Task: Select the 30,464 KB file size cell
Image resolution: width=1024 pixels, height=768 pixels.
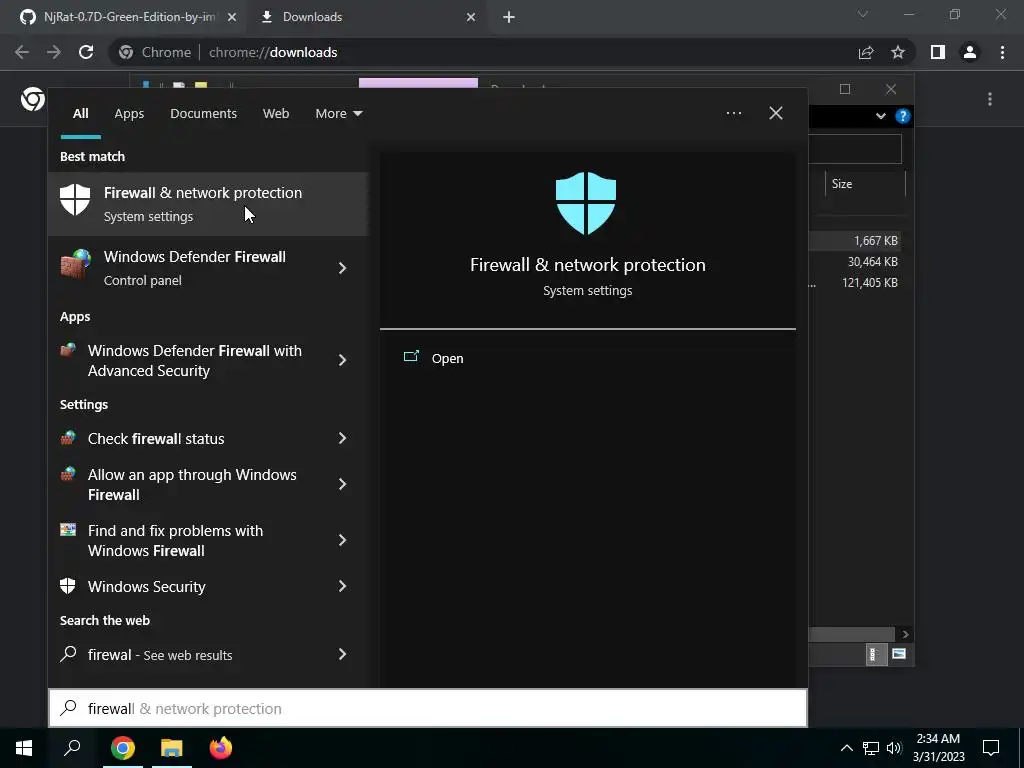Action: [872, 262]
